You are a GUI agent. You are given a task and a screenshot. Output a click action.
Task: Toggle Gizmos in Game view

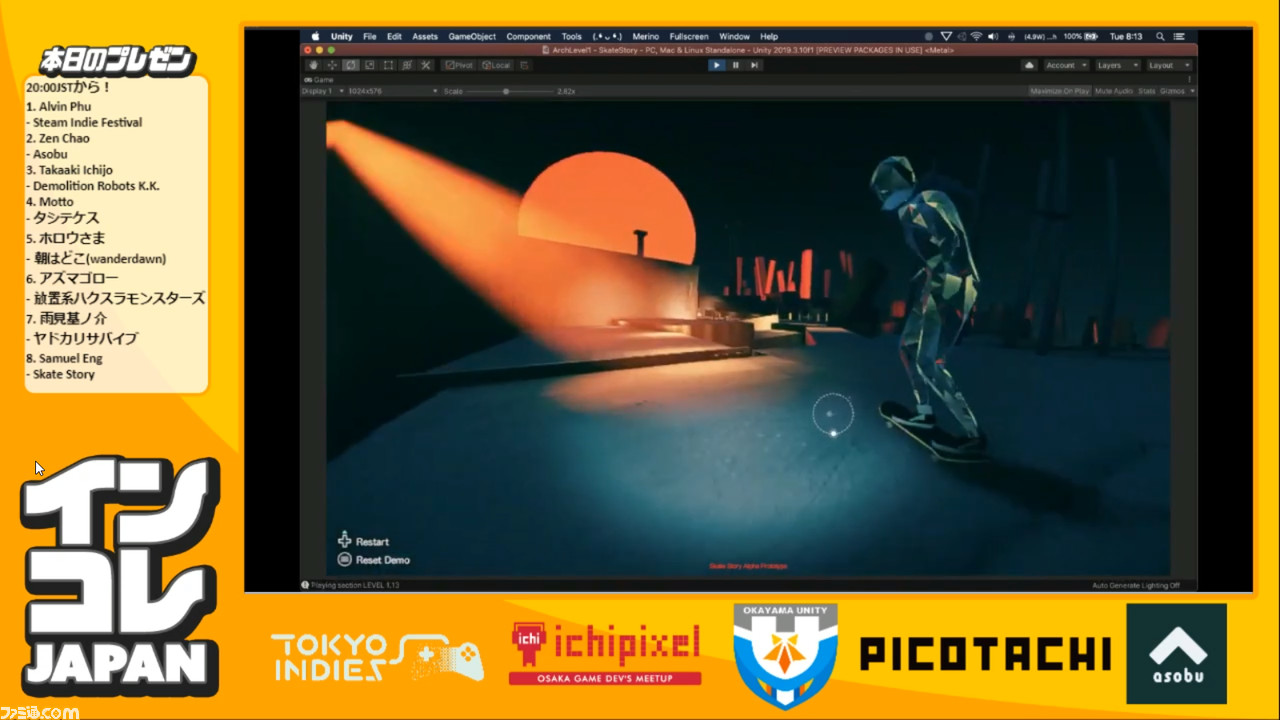1172,91
